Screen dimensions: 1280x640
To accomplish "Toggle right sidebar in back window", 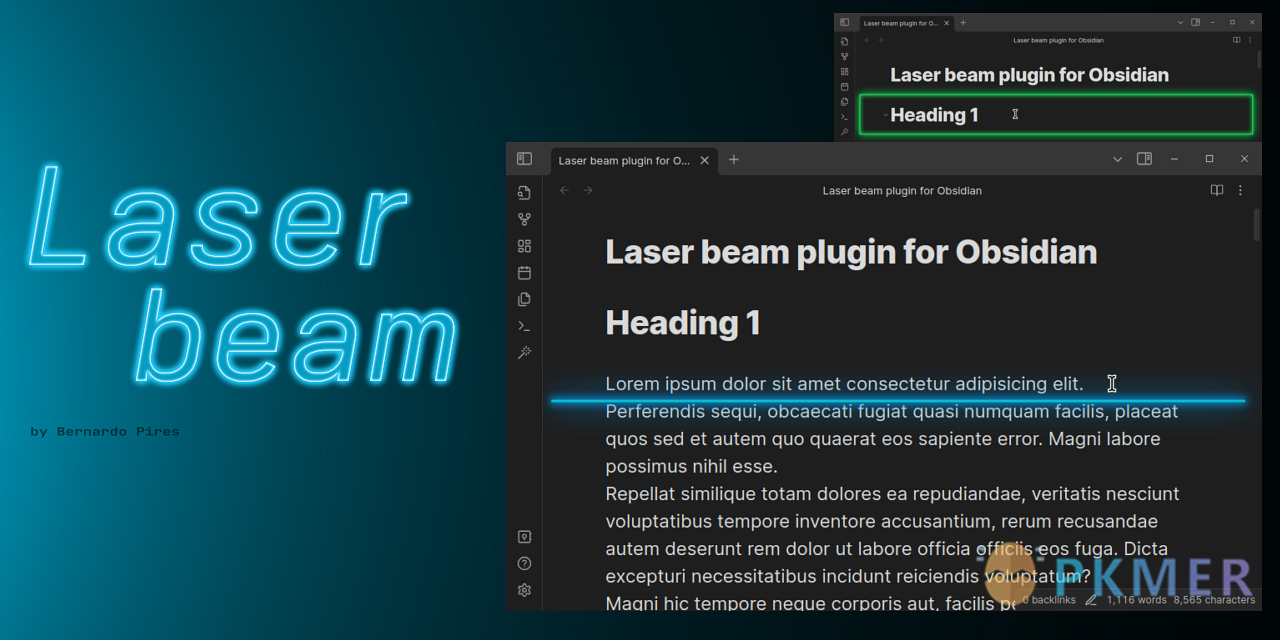I will 1195,22.
